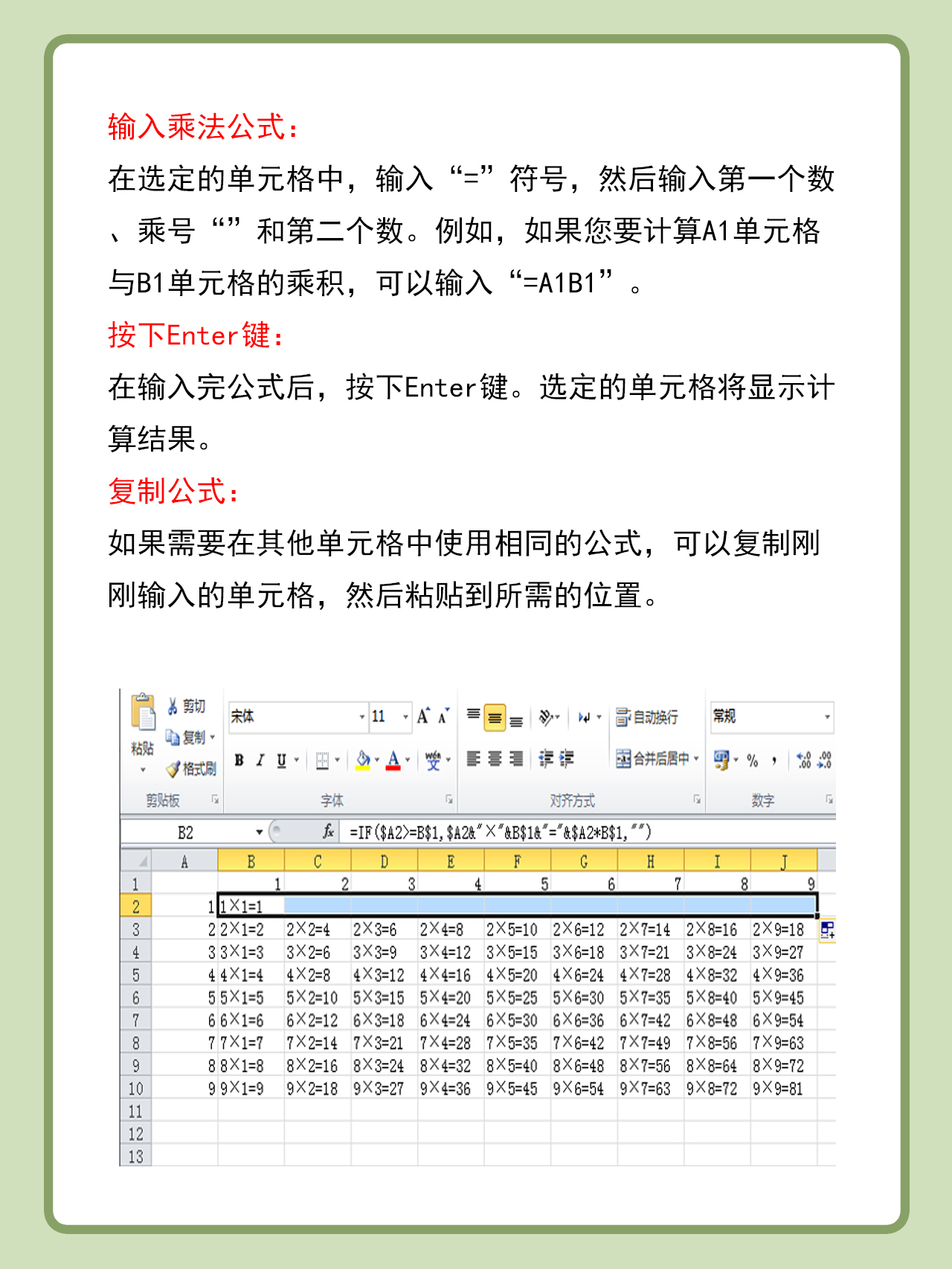Apply comma style number format
Viewport: 952px width, 1269px height.
tap(774, 760)
